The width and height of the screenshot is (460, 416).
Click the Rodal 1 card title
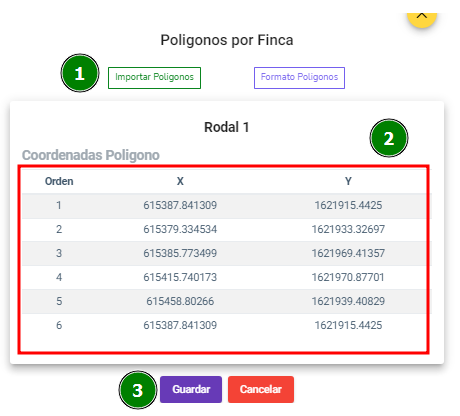pos(227,127)
